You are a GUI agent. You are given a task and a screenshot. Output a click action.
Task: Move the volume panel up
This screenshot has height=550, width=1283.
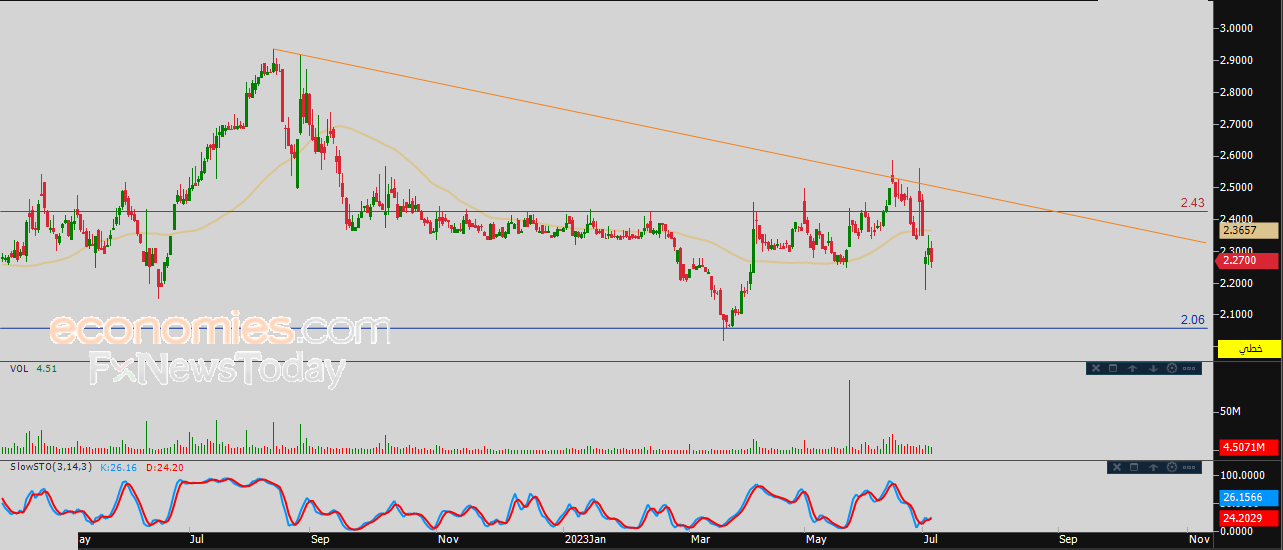pyautogui.click(x=1133, y=368)
